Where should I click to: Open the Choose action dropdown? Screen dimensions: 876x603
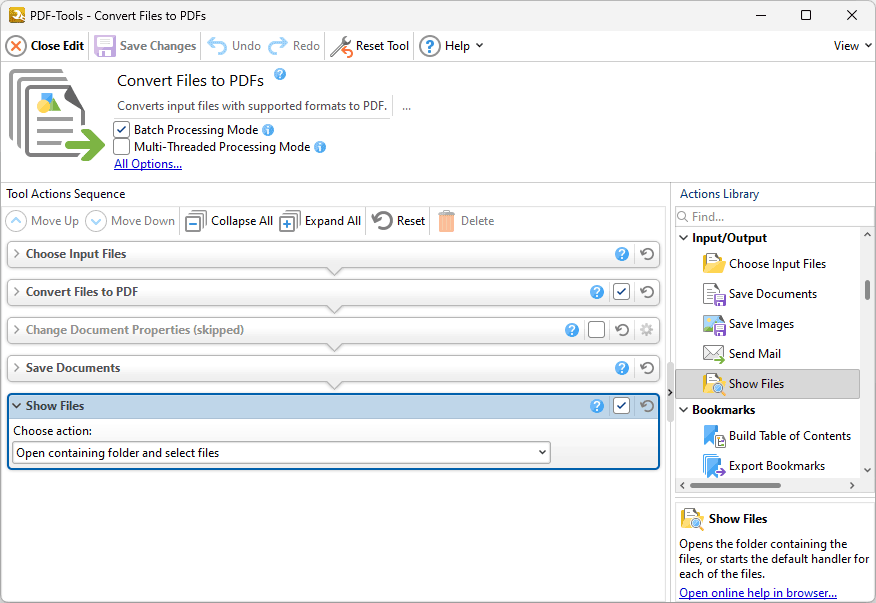[x=540, y=452]
